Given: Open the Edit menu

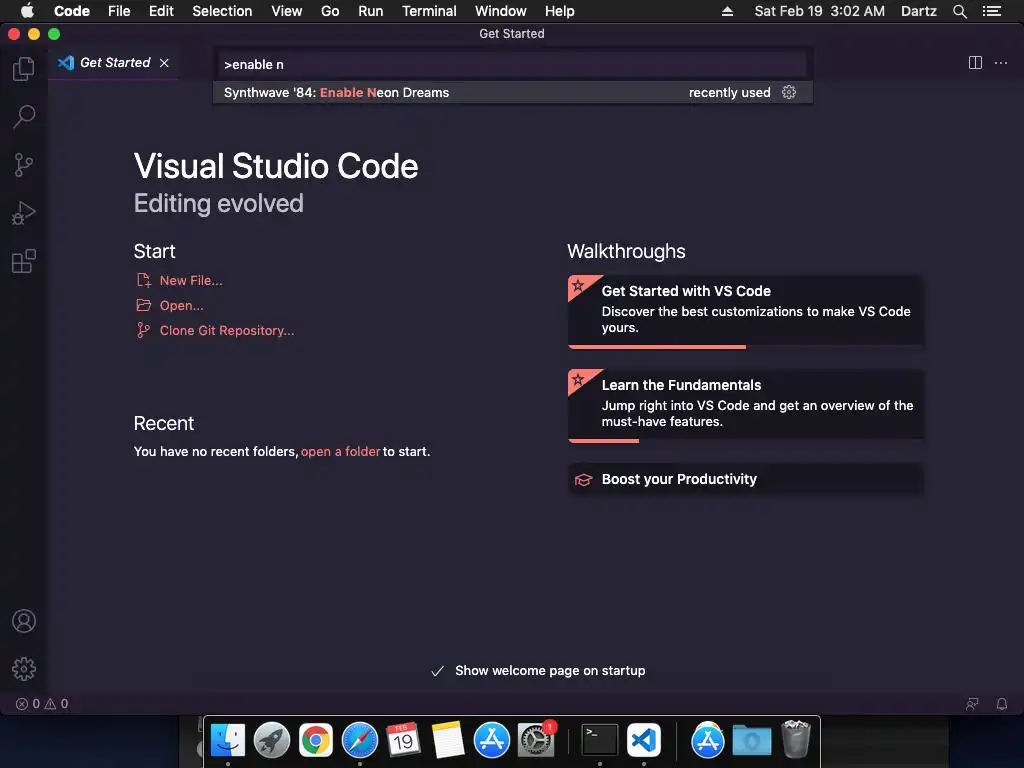Looking at the screenshot, I should pyautogui.click(x=161, y=11).
